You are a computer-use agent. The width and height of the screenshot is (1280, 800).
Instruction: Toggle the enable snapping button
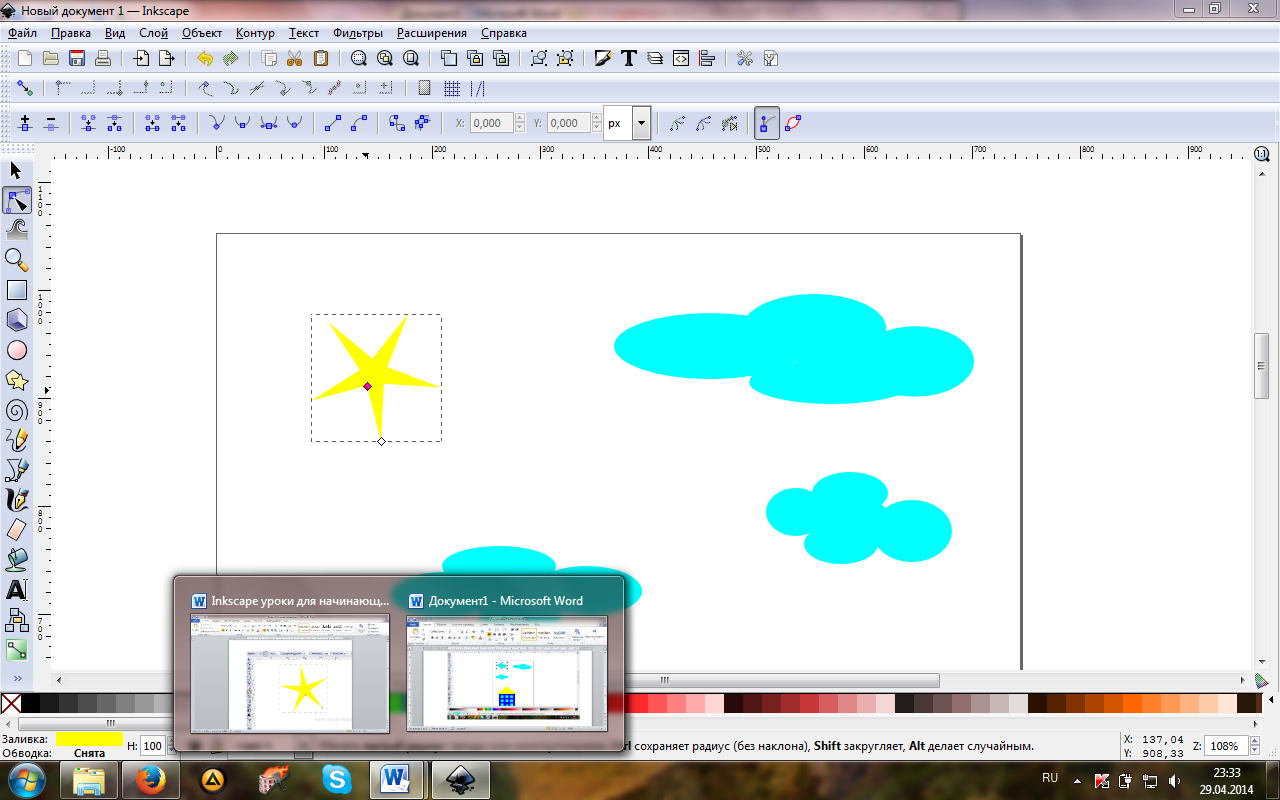point(25,88)
